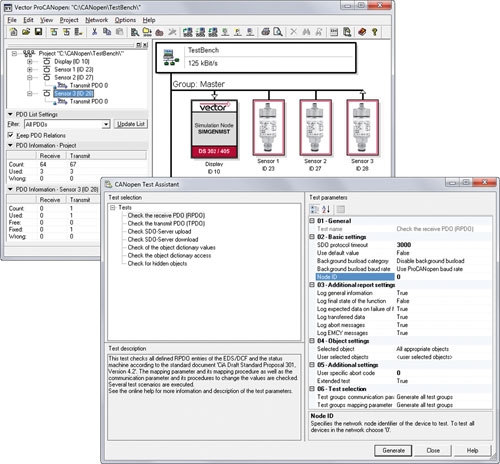Expand the Display ID 10 tree node
The width and height of the screenshot is (500, 464).
(30, 61)
